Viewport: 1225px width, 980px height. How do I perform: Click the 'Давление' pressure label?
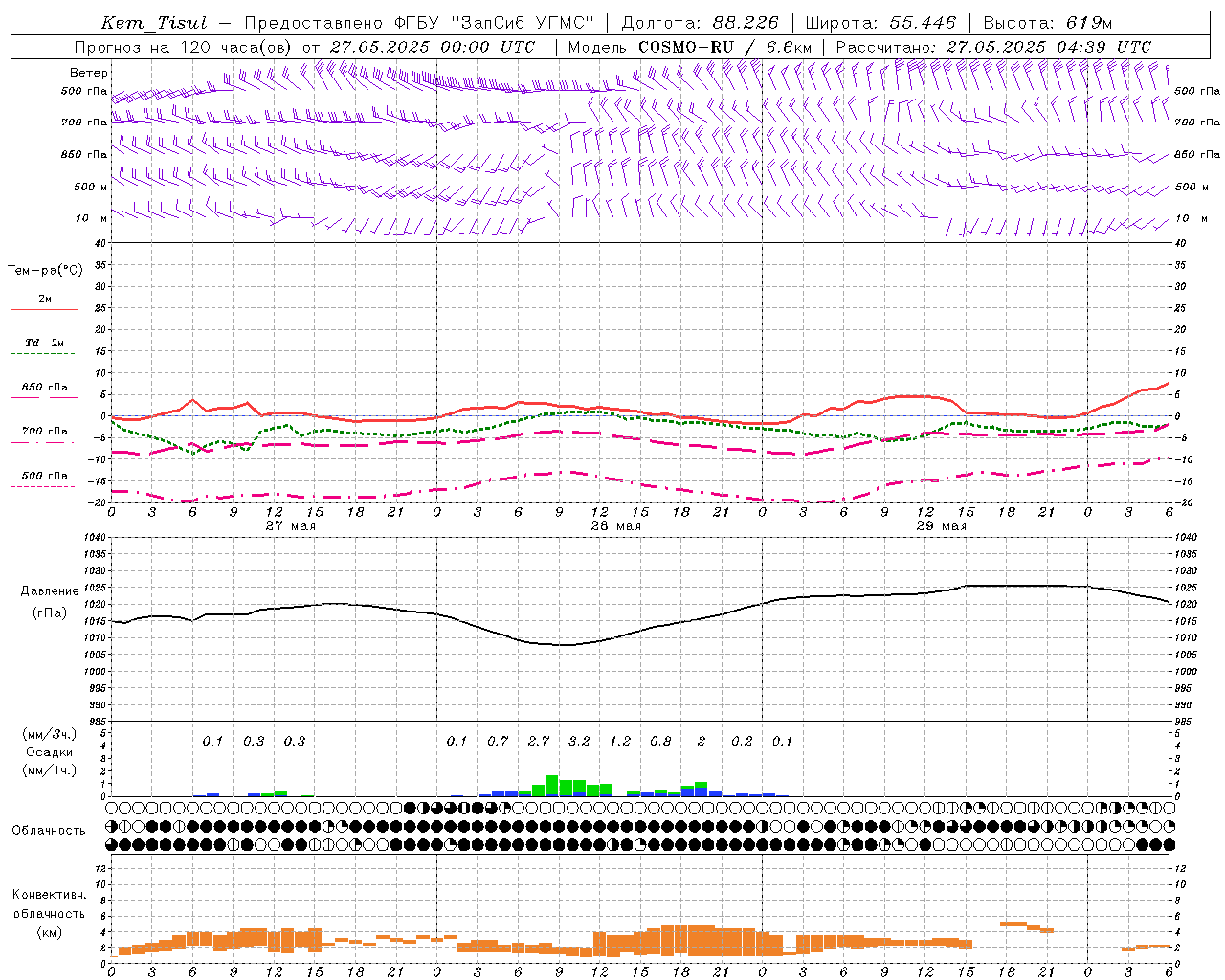[x=50, y=591]
